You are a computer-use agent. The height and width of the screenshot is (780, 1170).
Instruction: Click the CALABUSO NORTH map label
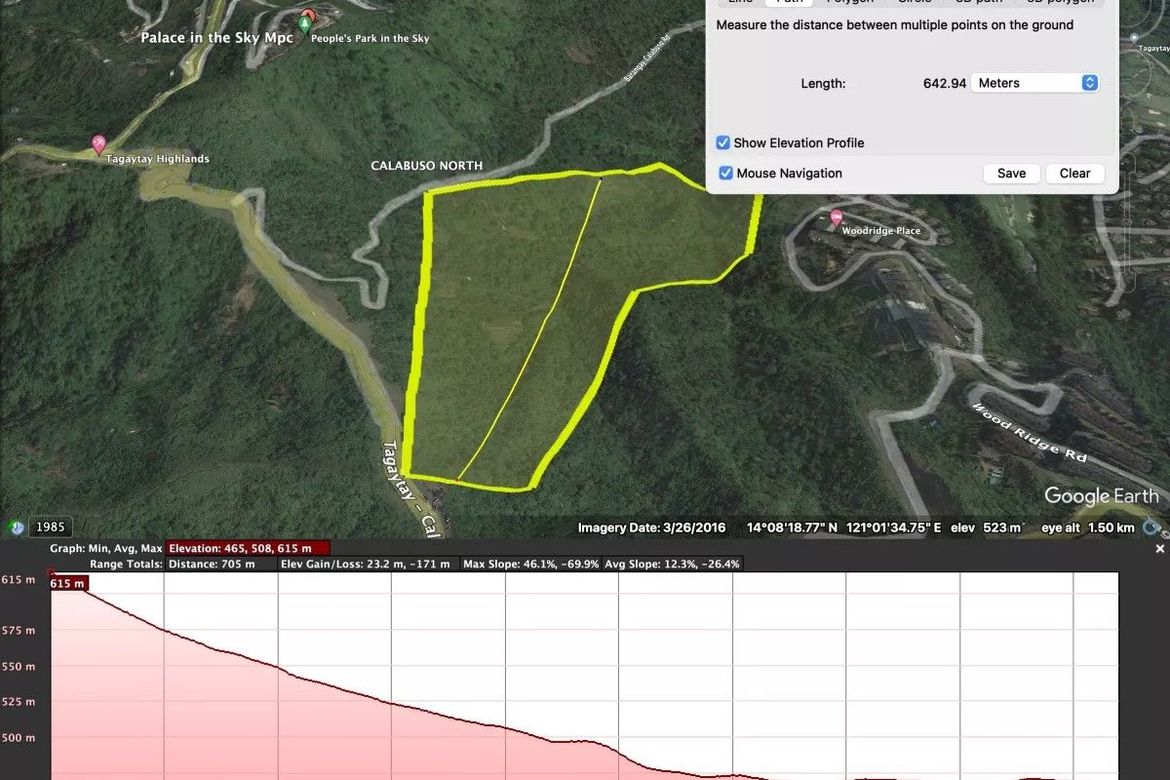pyautogui.click(x=427, y=165)
